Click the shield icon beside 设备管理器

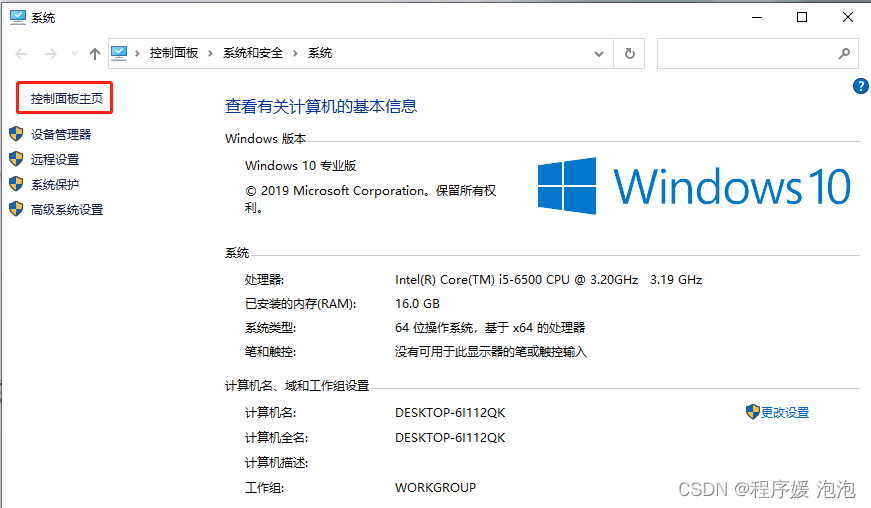16,134
